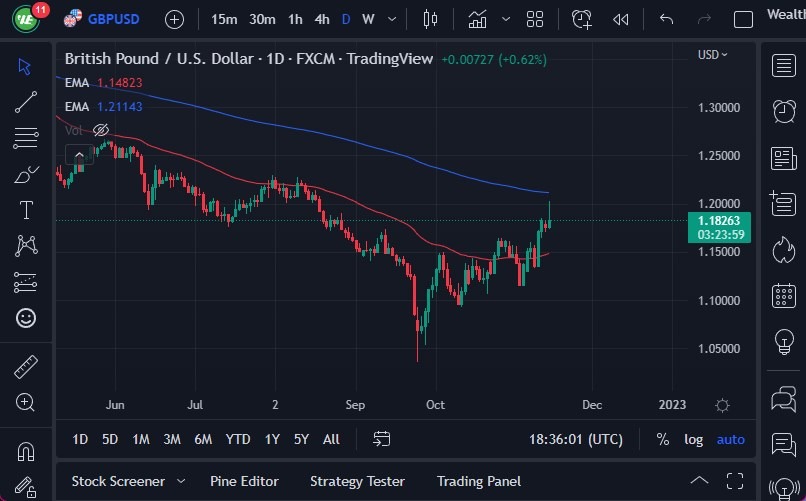The height and width of the screenshot is (501, 806).
Task: Switch to the Strategy Tester tab
Action: 357,481
